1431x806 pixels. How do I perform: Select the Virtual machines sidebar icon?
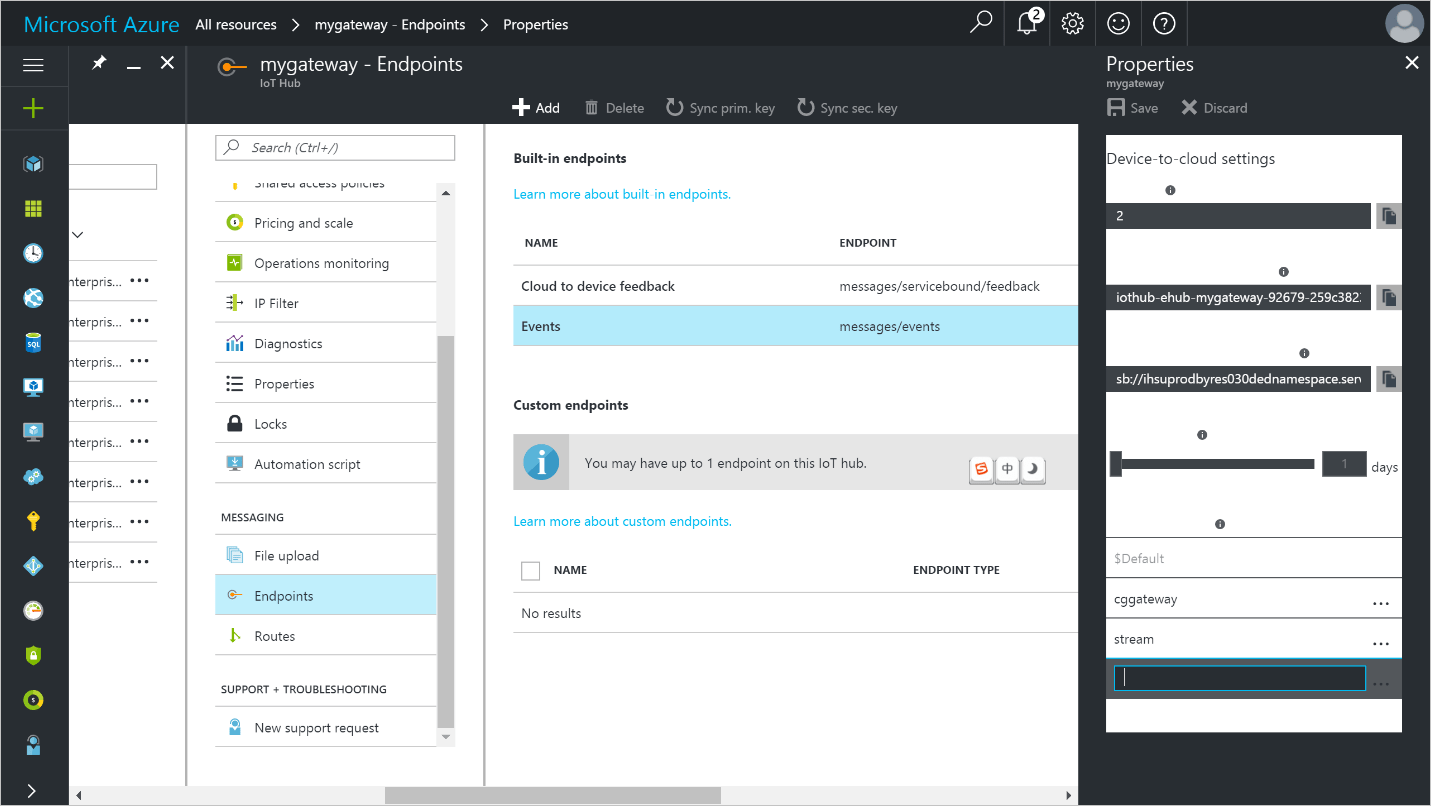[33, 386]
